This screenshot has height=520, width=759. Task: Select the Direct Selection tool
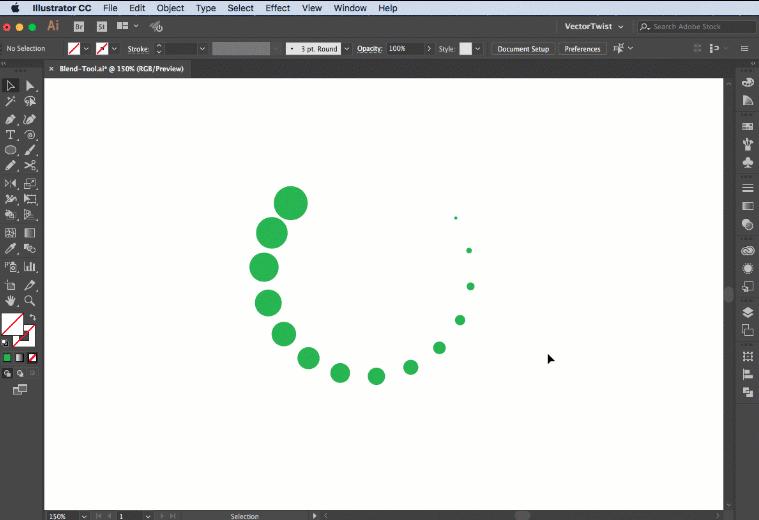pyautogui.click(x=30, y=86)
